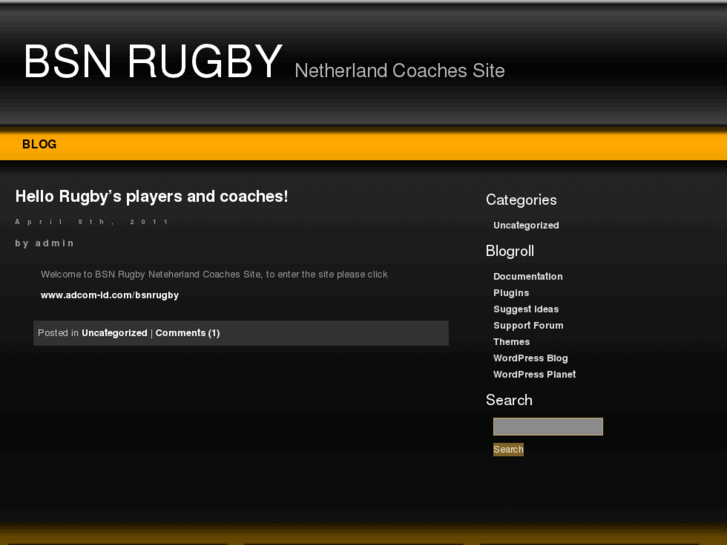
Task: Click the Search submit button
Action: (508, 449)
